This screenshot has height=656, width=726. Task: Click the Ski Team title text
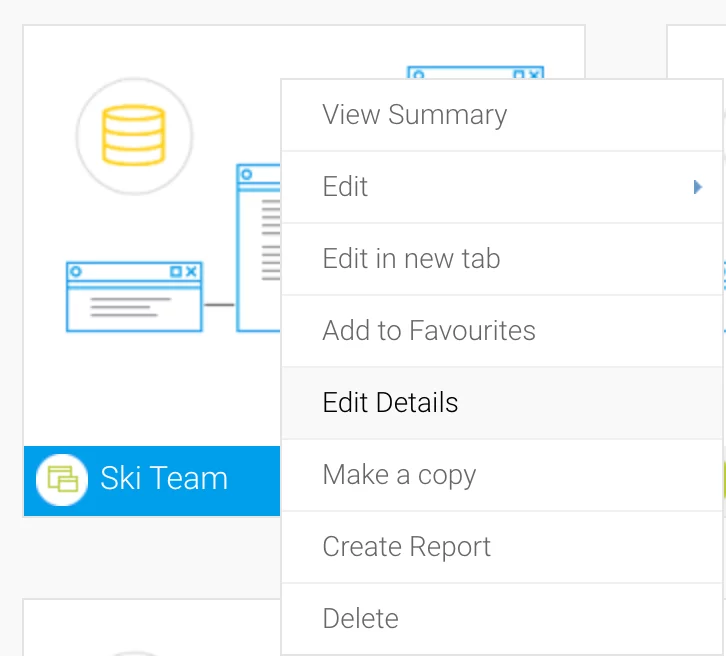point(164,479)
